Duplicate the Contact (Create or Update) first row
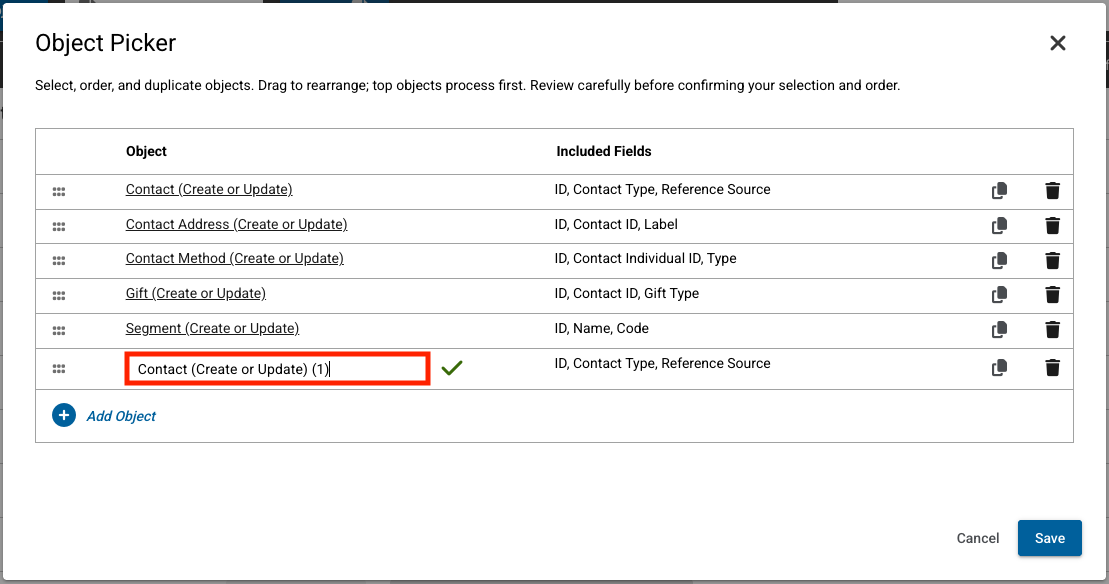 pyautogui.click(x=999, y=190)
